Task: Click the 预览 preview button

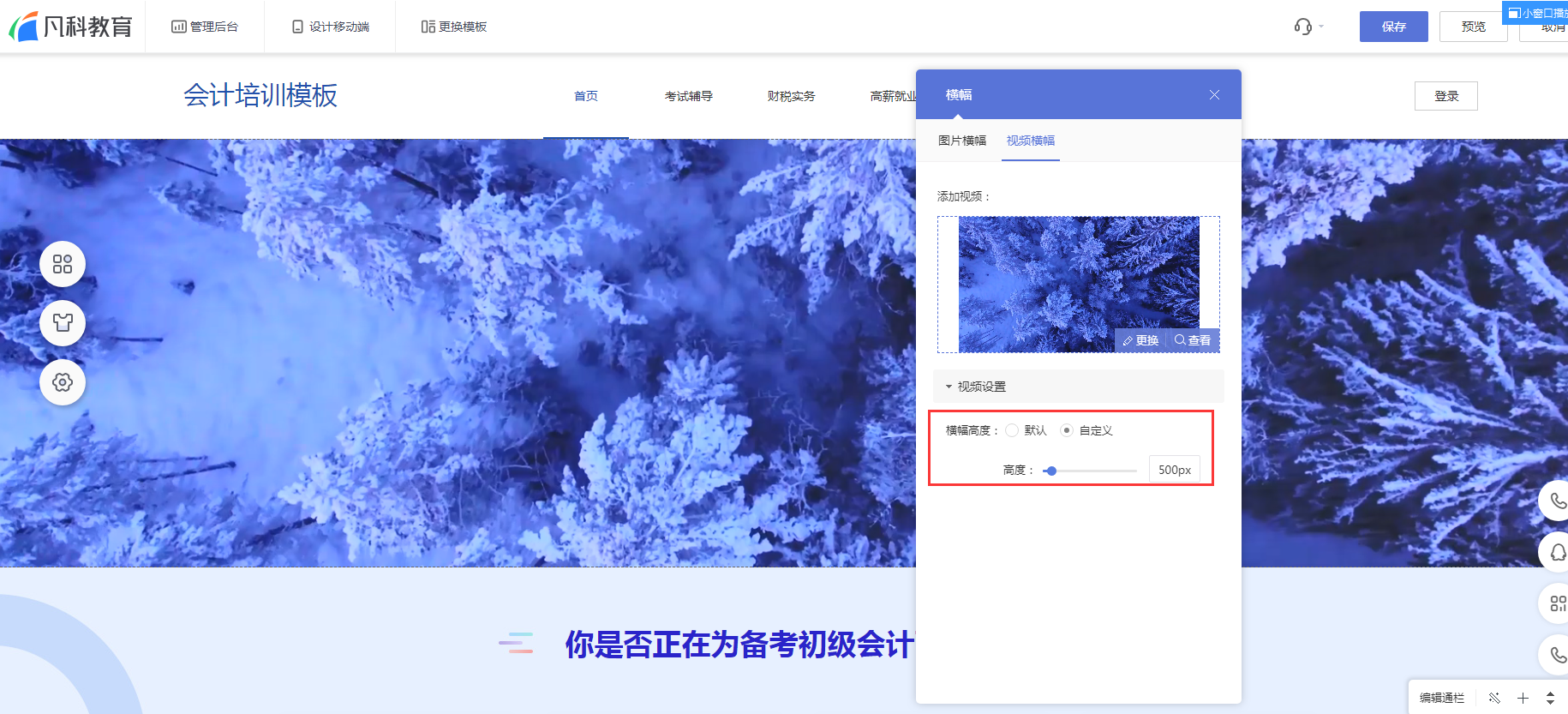Action: (x=1474, y=27)
